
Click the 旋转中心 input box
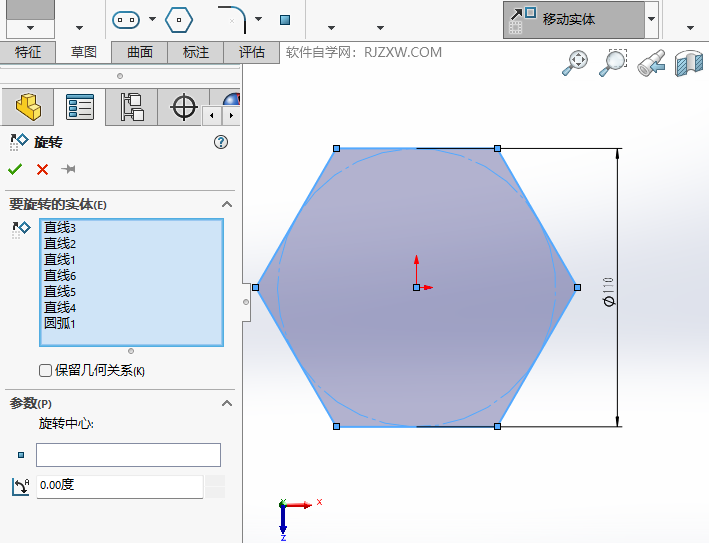[x=128, y=455]
